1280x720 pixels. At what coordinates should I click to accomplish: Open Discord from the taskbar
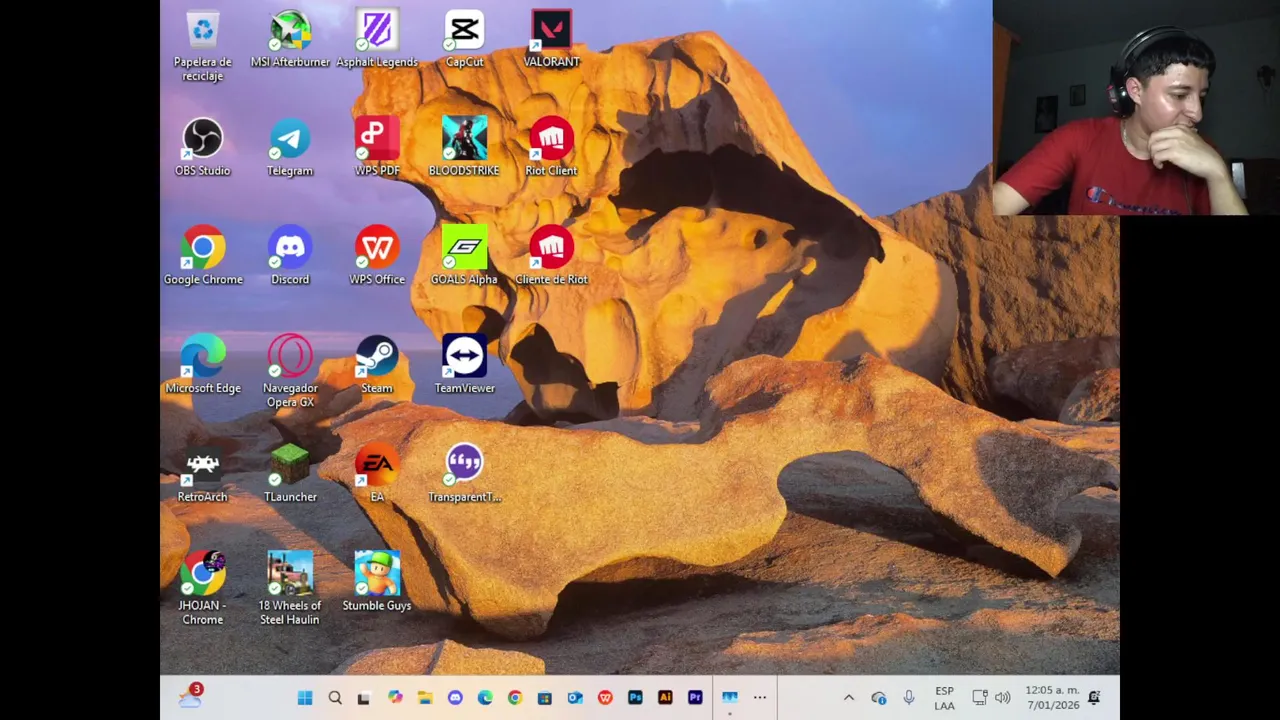click(x=455, y=698)
